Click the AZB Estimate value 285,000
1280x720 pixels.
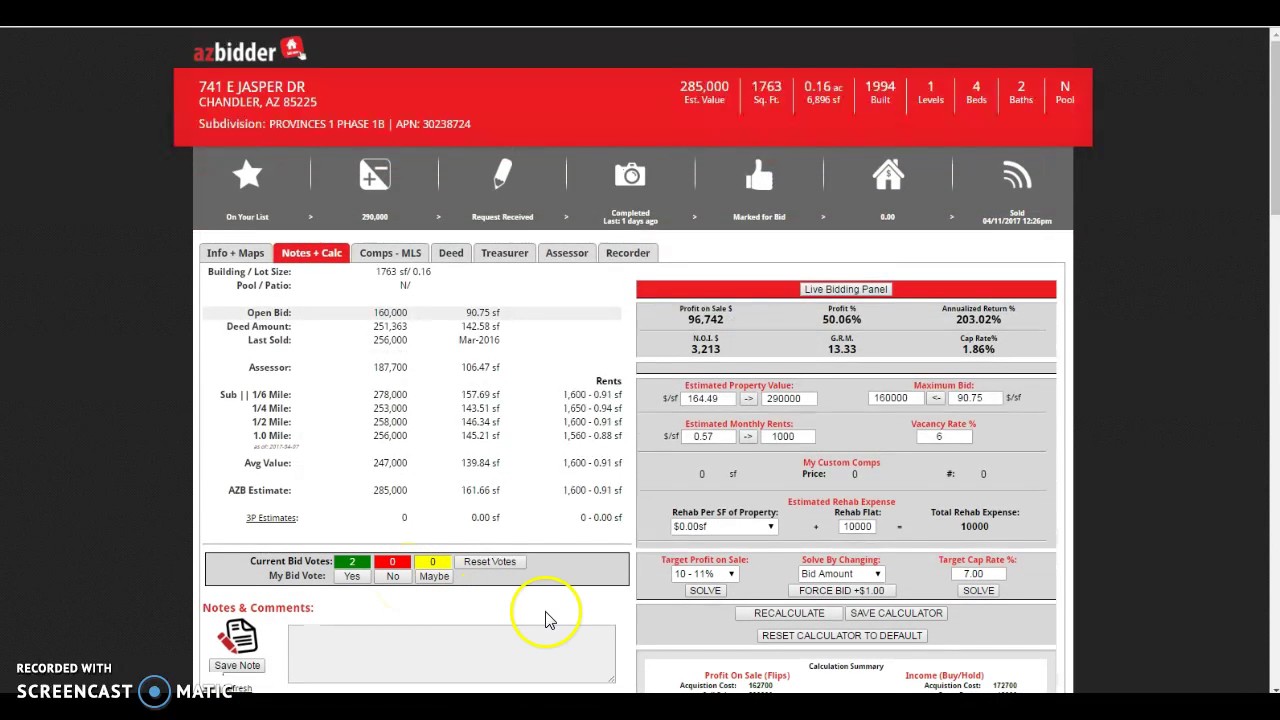[390, 490]
